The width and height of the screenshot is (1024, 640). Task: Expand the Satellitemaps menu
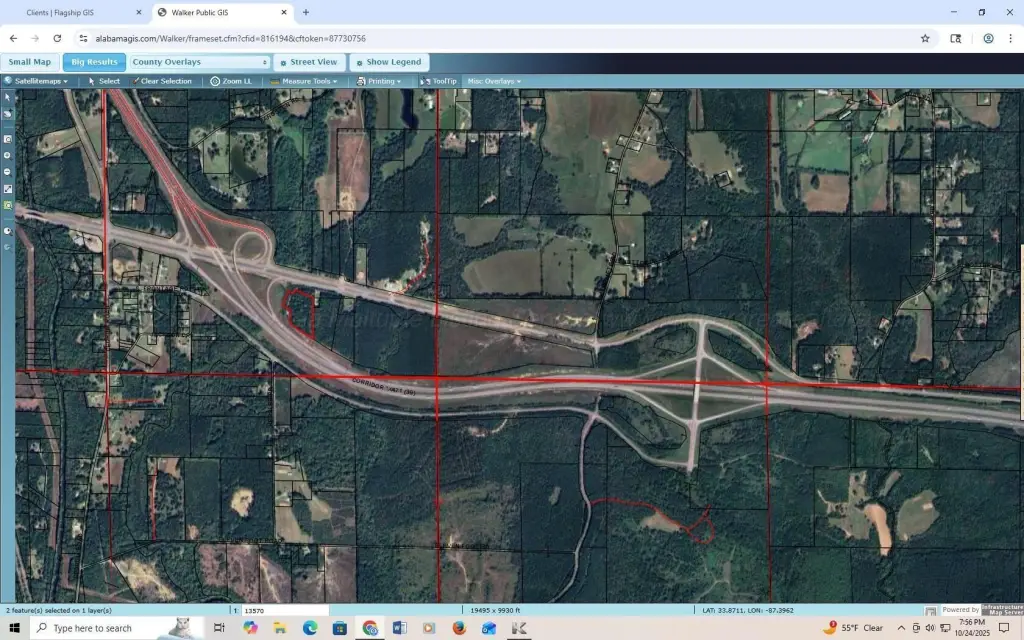[37, 81]
